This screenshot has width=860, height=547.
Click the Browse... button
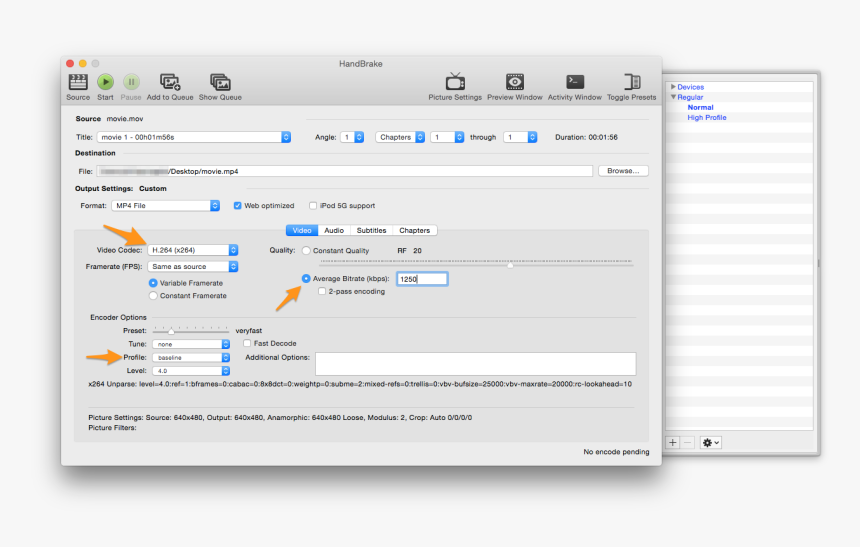tap(623, 171)
